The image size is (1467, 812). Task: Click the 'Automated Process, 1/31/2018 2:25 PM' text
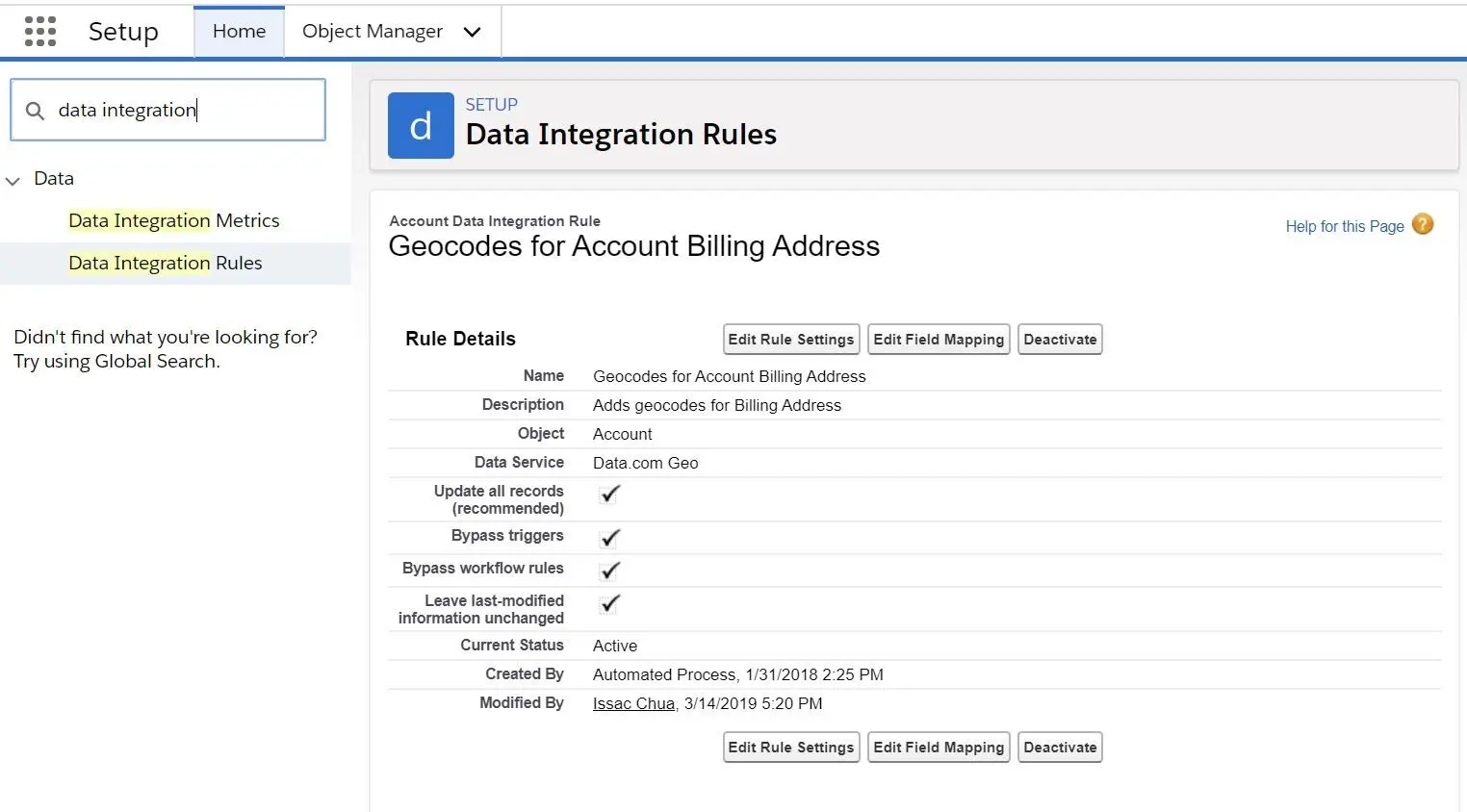click(738, 675)
